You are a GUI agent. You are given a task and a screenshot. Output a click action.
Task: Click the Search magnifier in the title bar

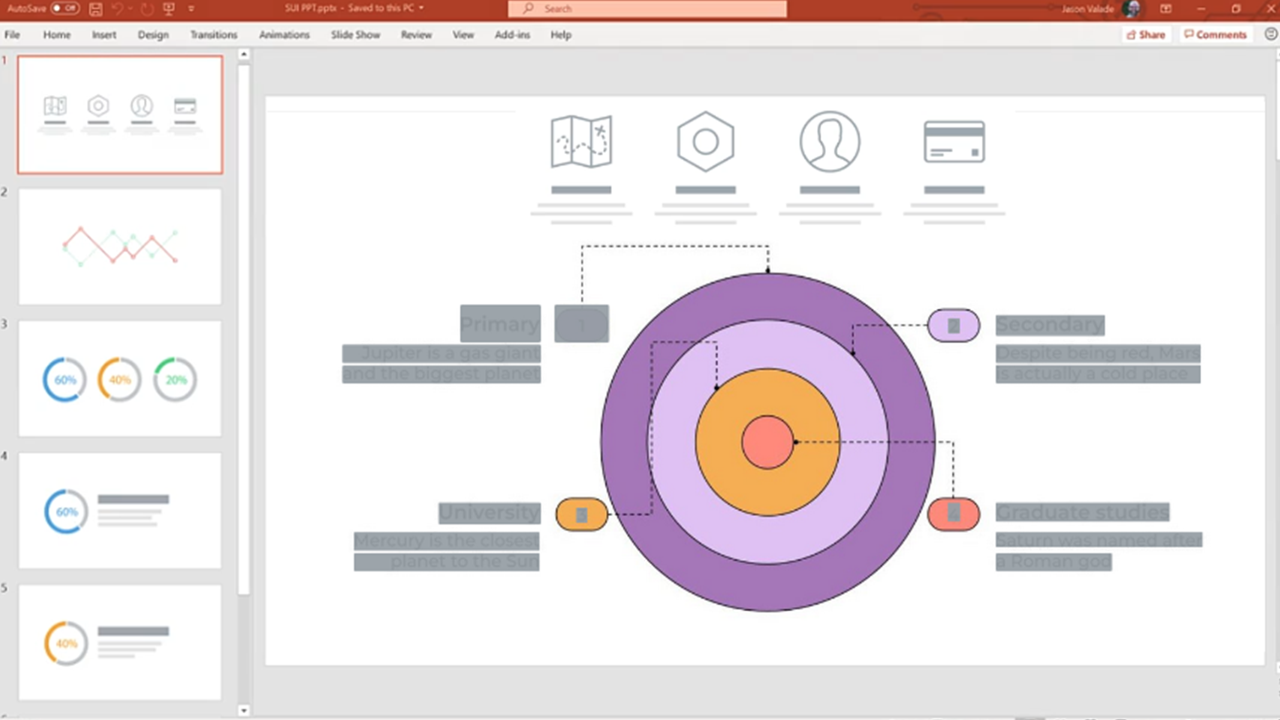(x=528, y=8)
